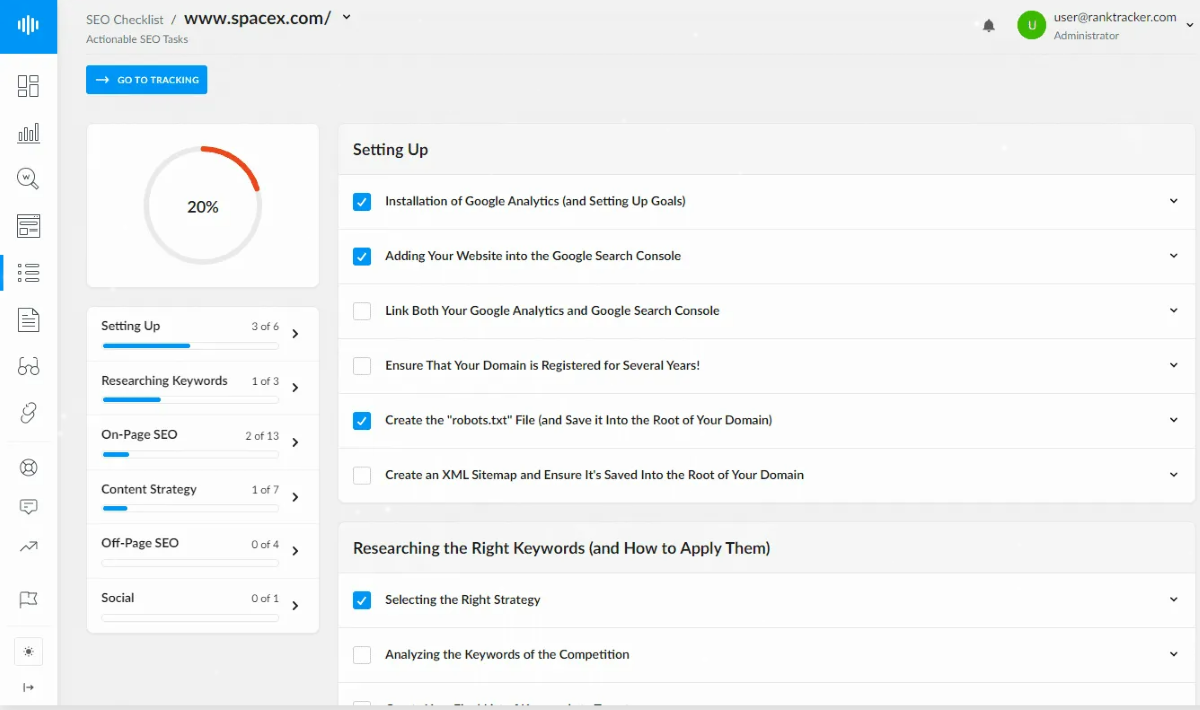The height and width of the screenshot is (710, 1200).
Task: Expand sidebar with the arrow icon
Action: [28, 687]
